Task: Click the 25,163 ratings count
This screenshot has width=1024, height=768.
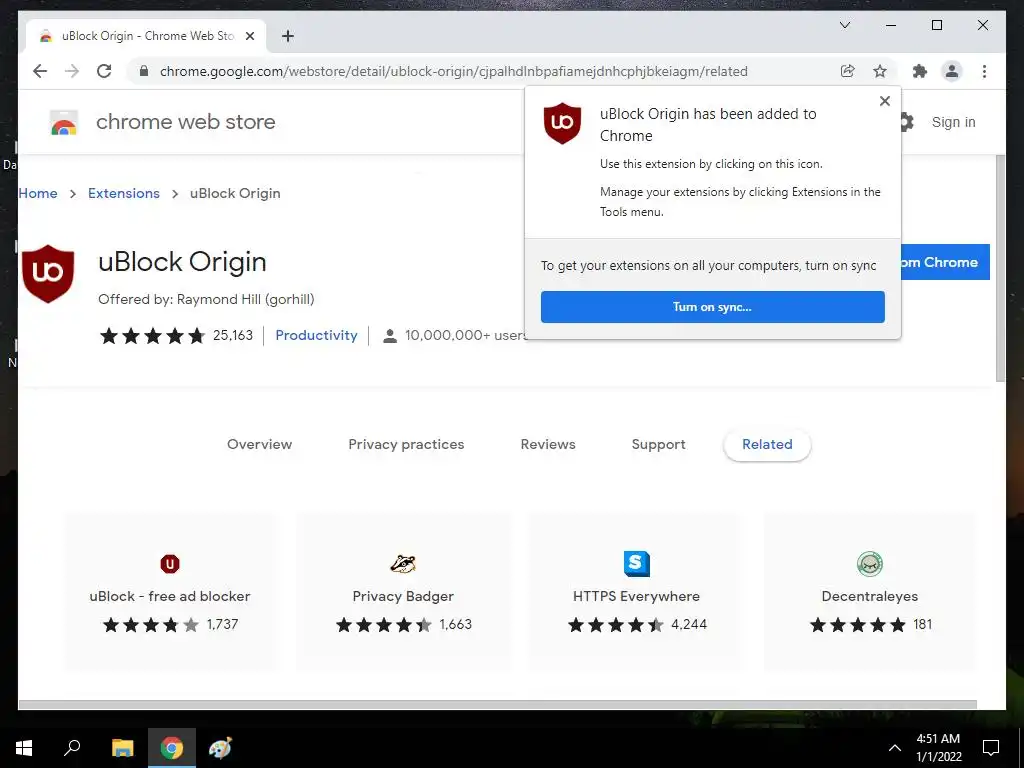Action: [x=232, y=336]
